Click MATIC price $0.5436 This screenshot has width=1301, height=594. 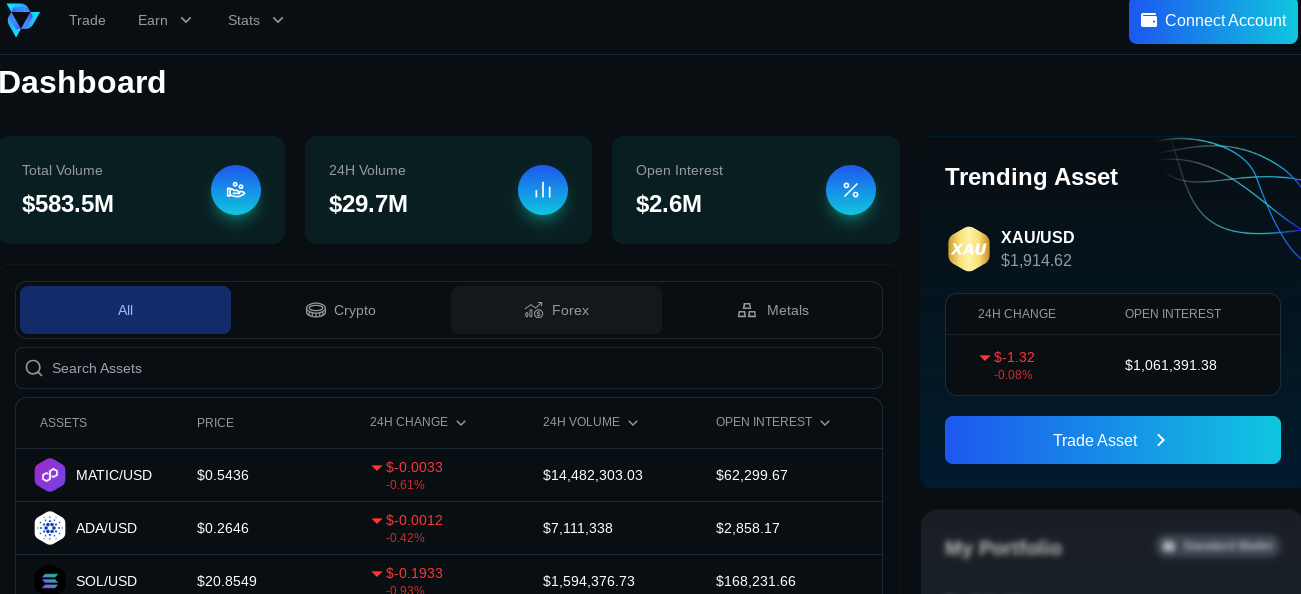tap(223, 475)
